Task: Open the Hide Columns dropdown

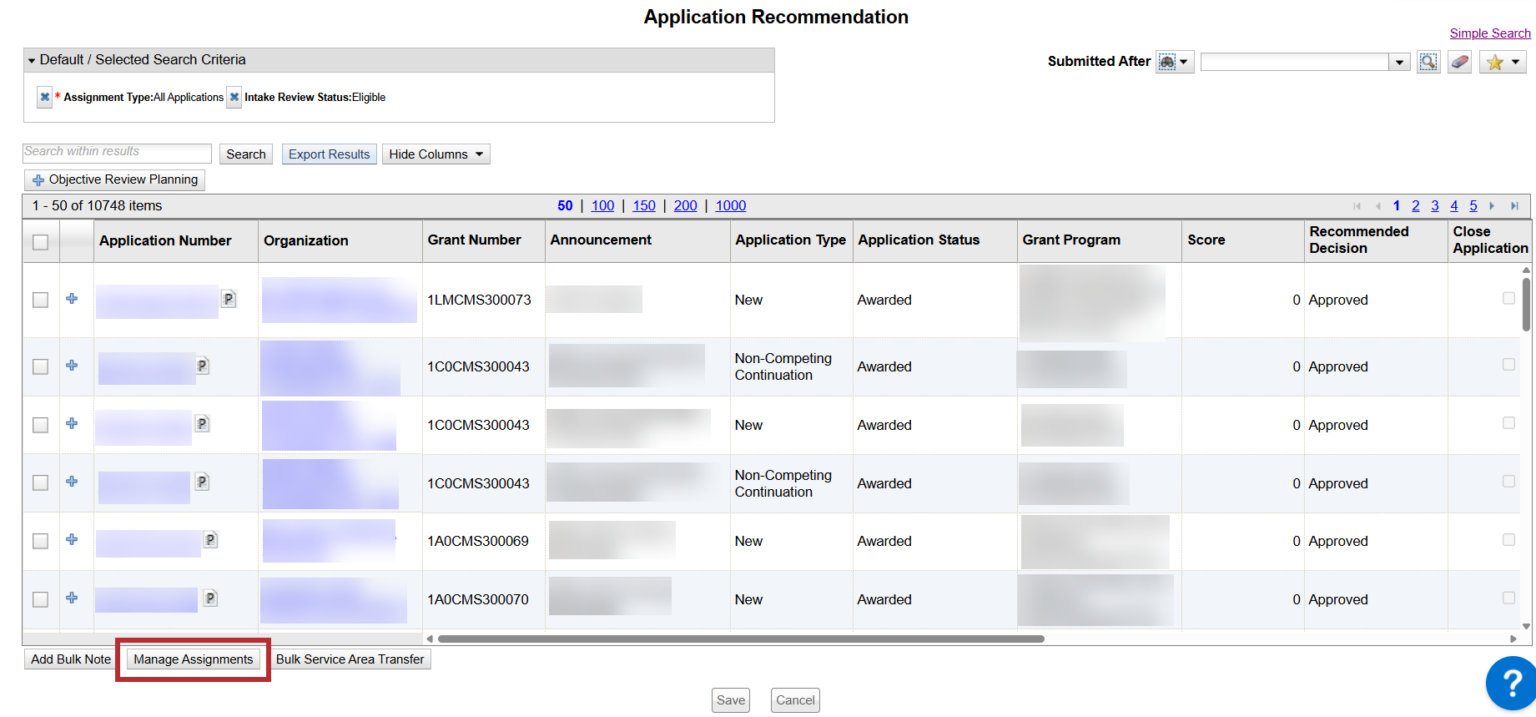Action: (x=436, y=154)
